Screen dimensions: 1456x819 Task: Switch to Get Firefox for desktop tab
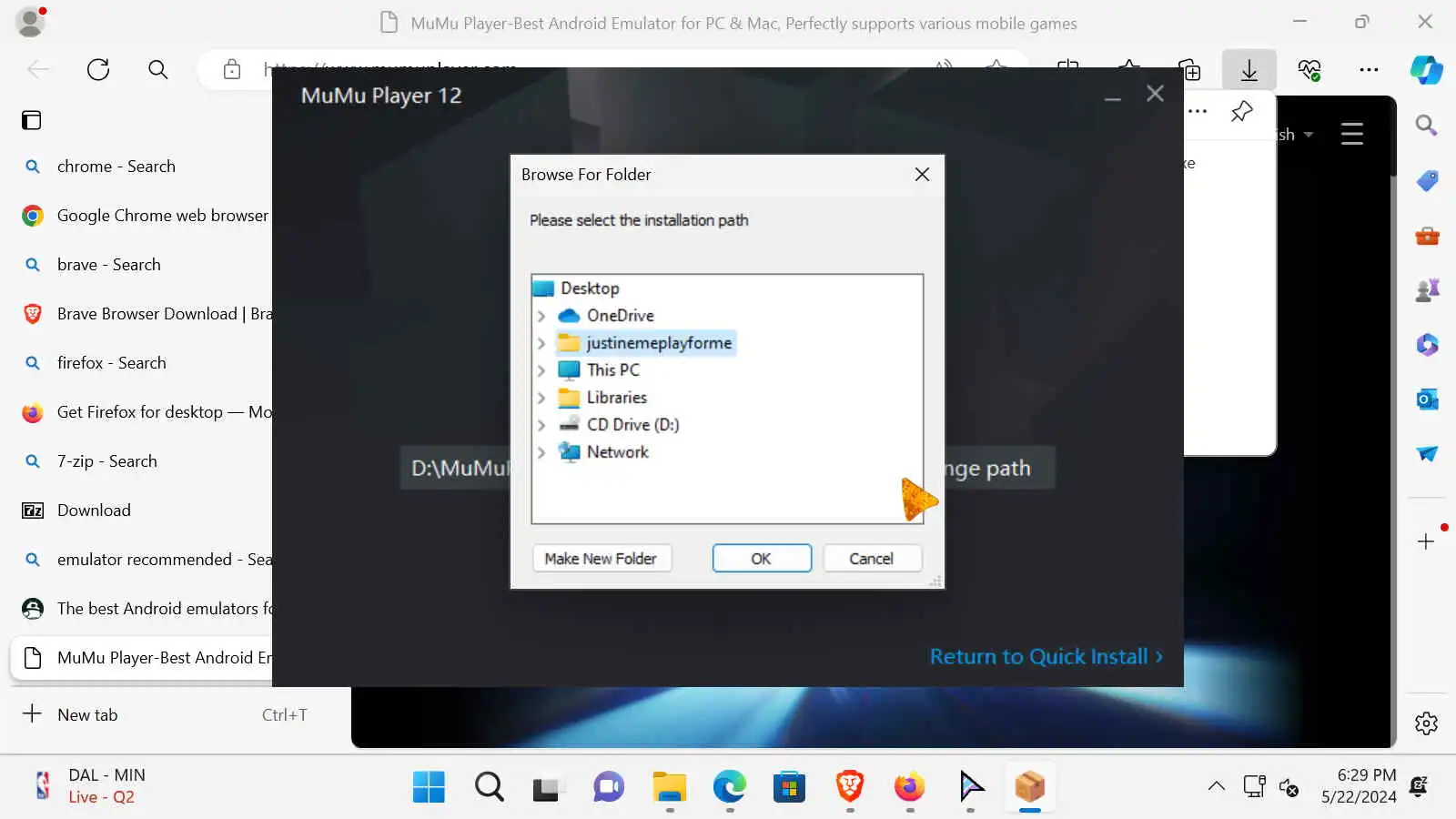coord(141,412)
